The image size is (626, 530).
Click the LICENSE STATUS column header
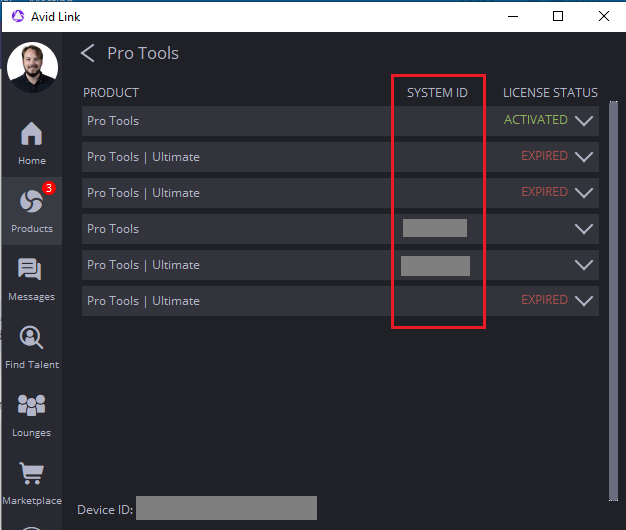pos(550,93)
